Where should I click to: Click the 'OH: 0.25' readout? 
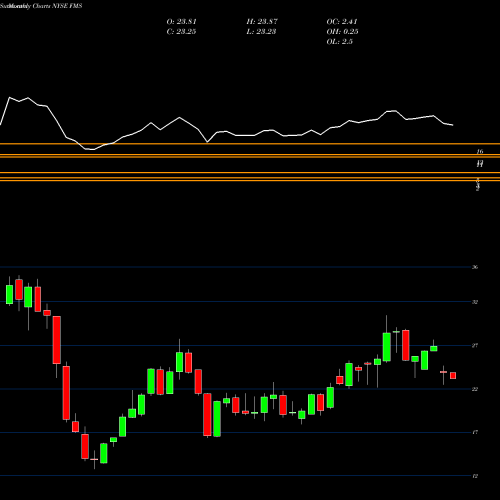(x=342, y=32)
